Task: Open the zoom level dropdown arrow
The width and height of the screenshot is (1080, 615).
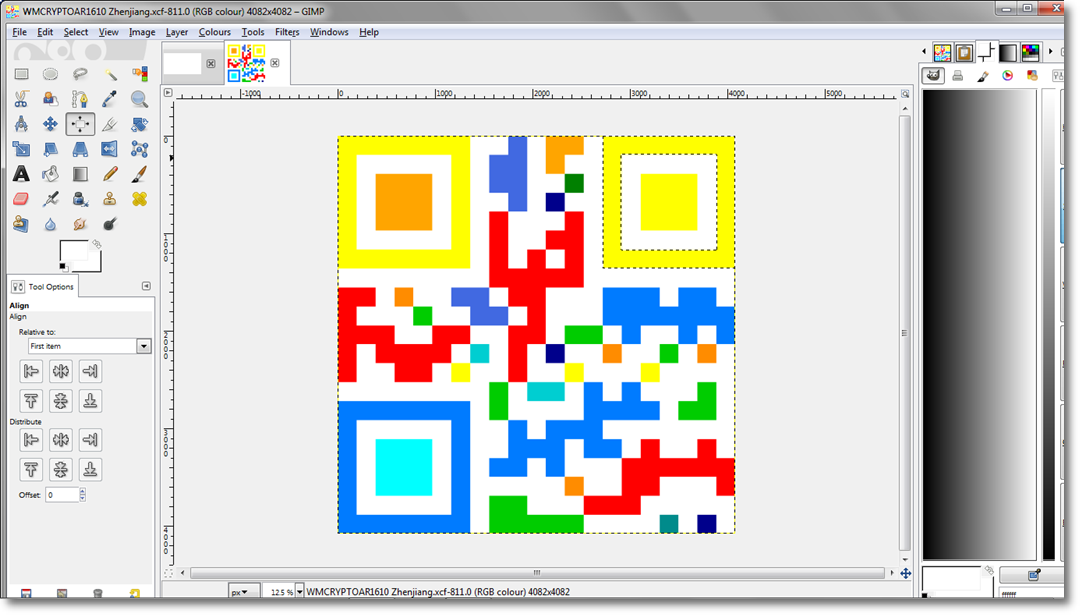Action: [300, 592]
